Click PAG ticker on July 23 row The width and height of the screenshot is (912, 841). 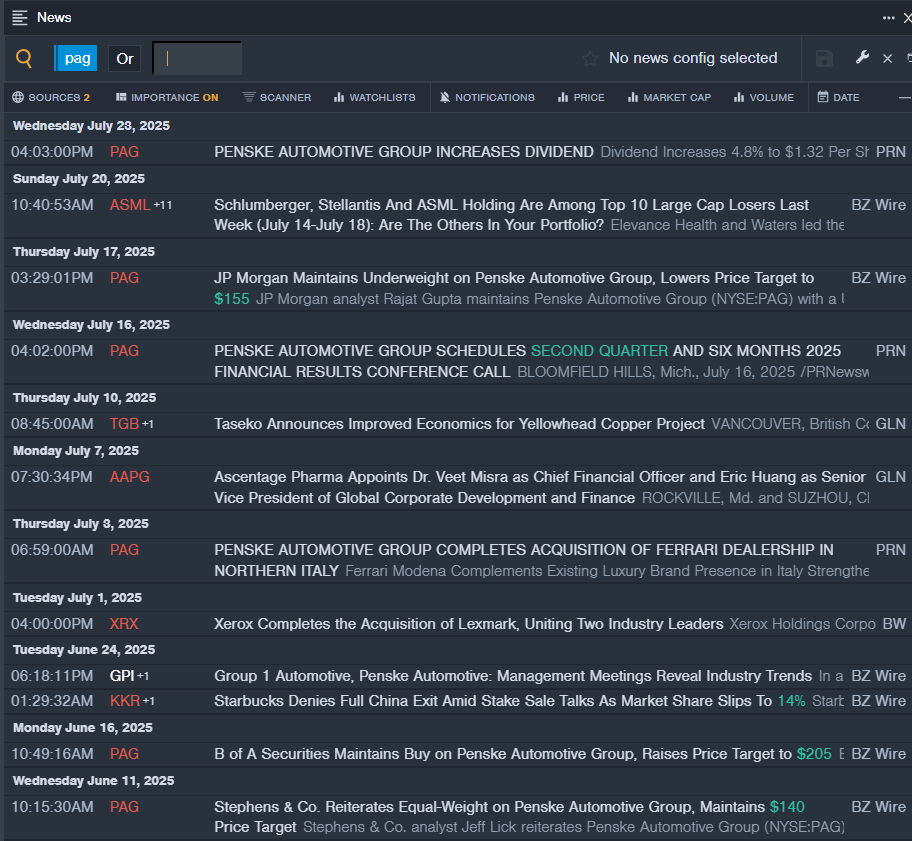tap(124, 152)
